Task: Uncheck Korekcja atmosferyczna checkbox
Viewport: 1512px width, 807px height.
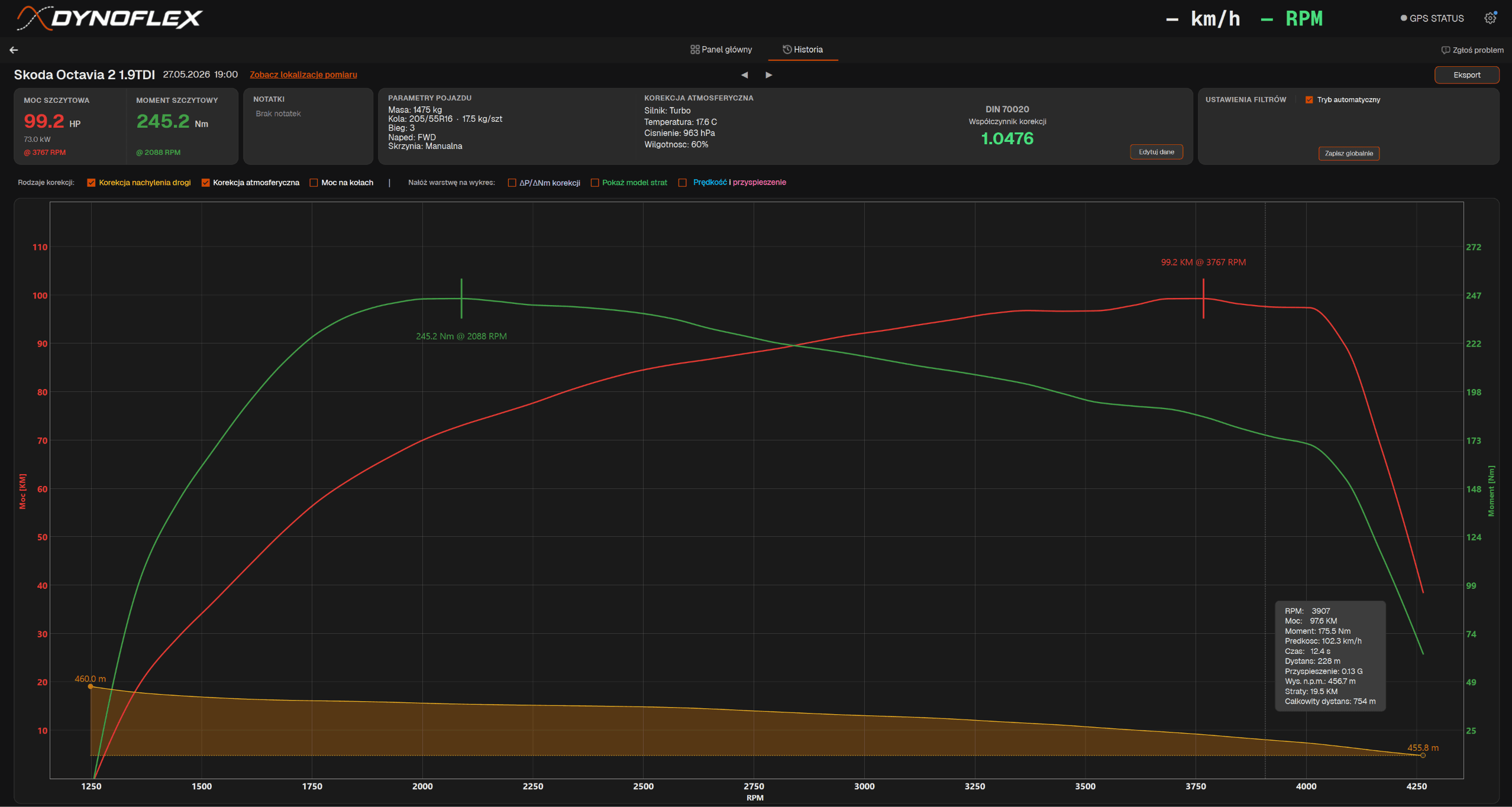Action: point(205,183)
